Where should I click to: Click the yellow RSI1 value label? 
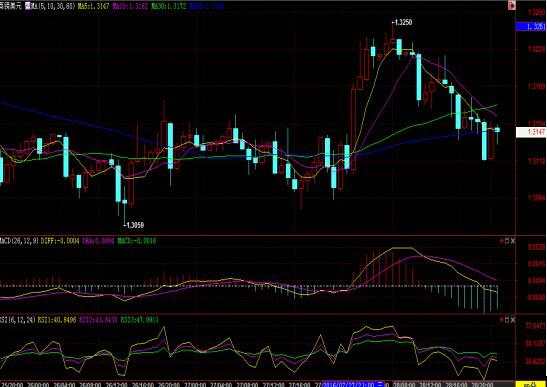(57, 319)
